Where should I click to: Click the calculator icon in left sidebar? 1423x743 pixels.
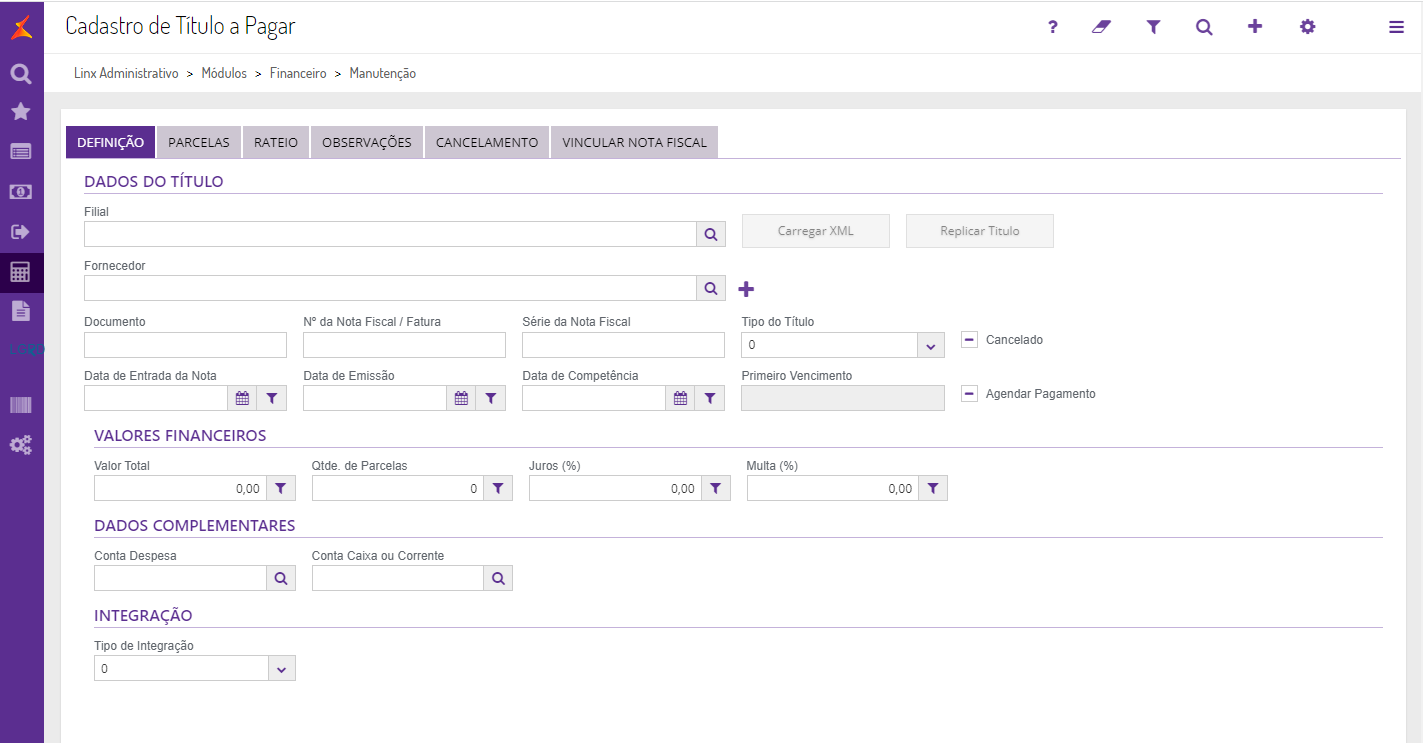[20, 272]
